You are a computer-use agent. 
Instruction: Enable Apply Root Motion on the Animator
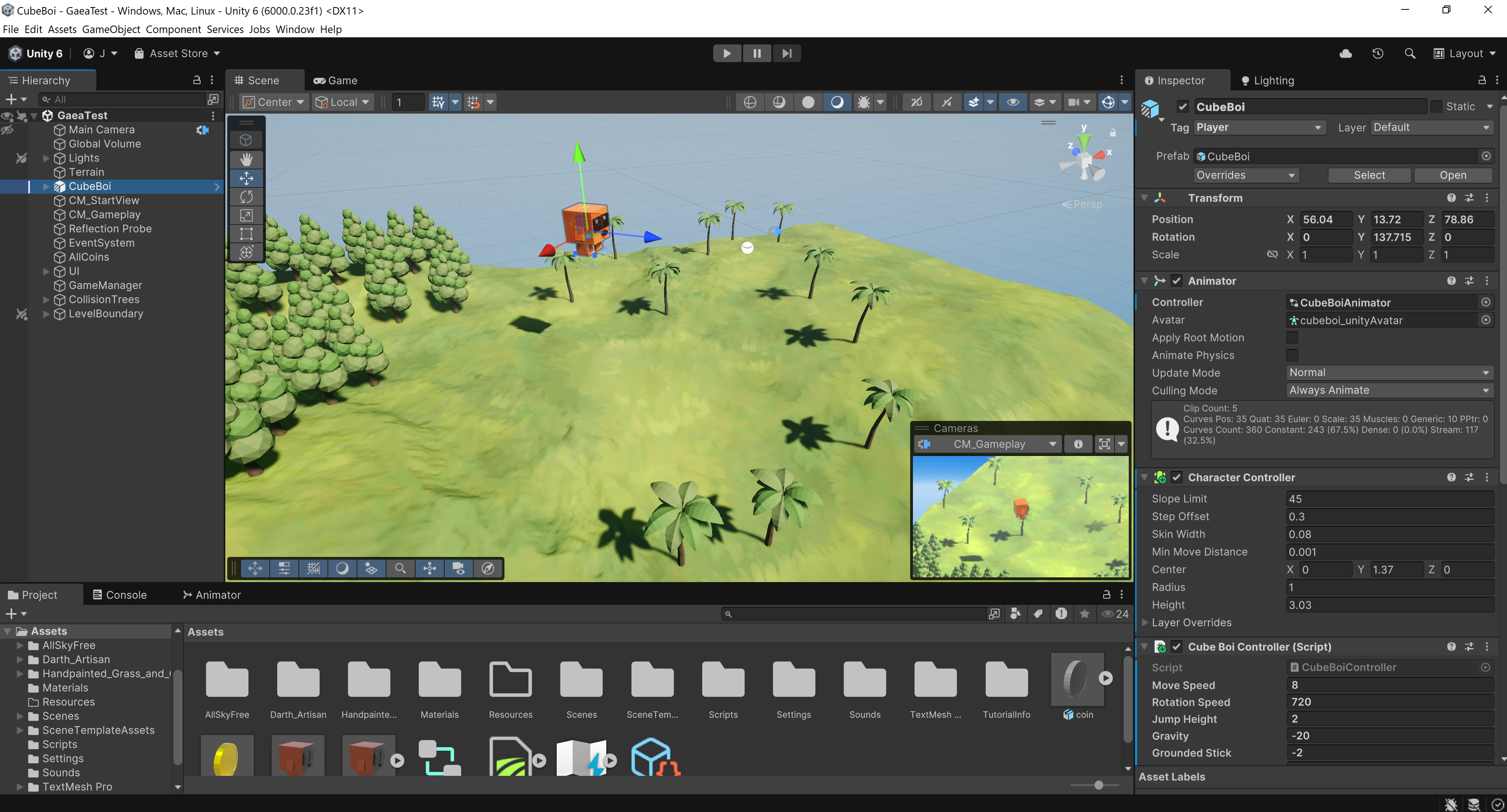tap(1292, 338)
